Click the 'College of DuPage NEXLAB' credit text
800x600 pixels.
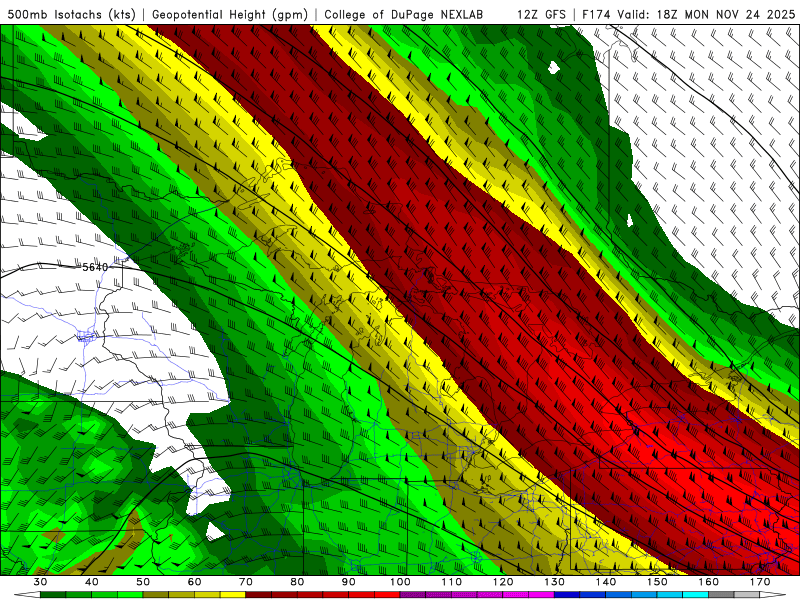[404, 14]
